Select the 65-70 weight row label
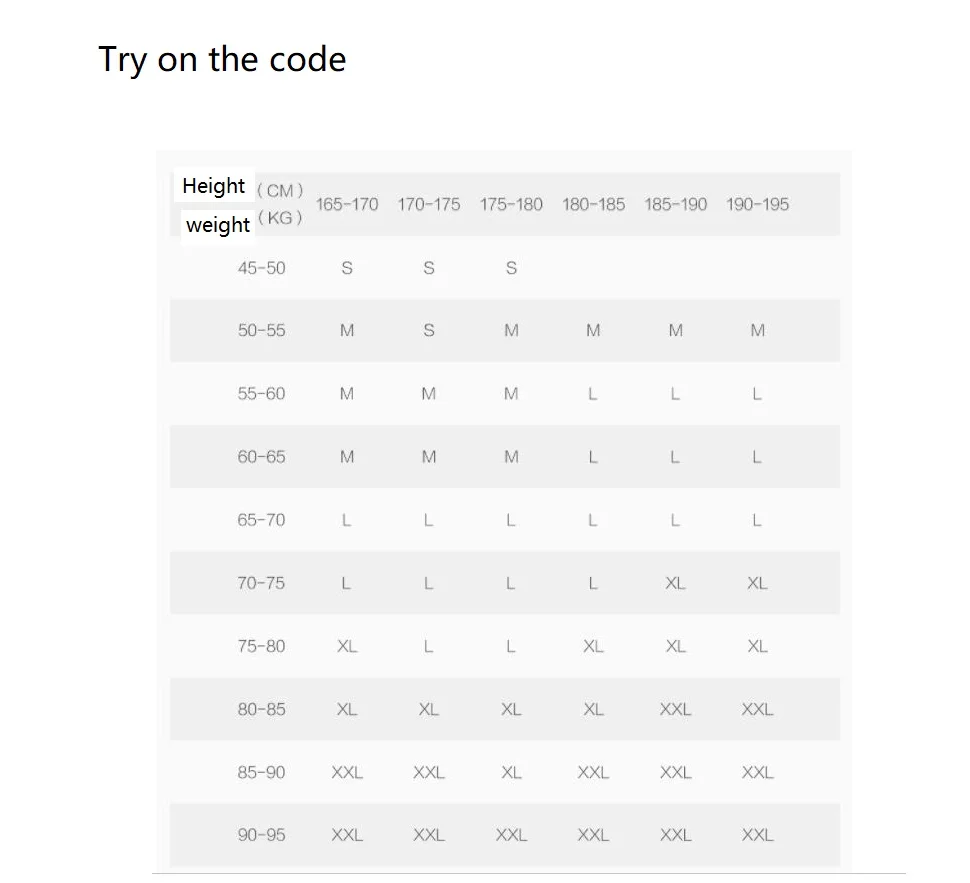Image resolution: width=970 pixels, height=883 pixels. point(262,520)
